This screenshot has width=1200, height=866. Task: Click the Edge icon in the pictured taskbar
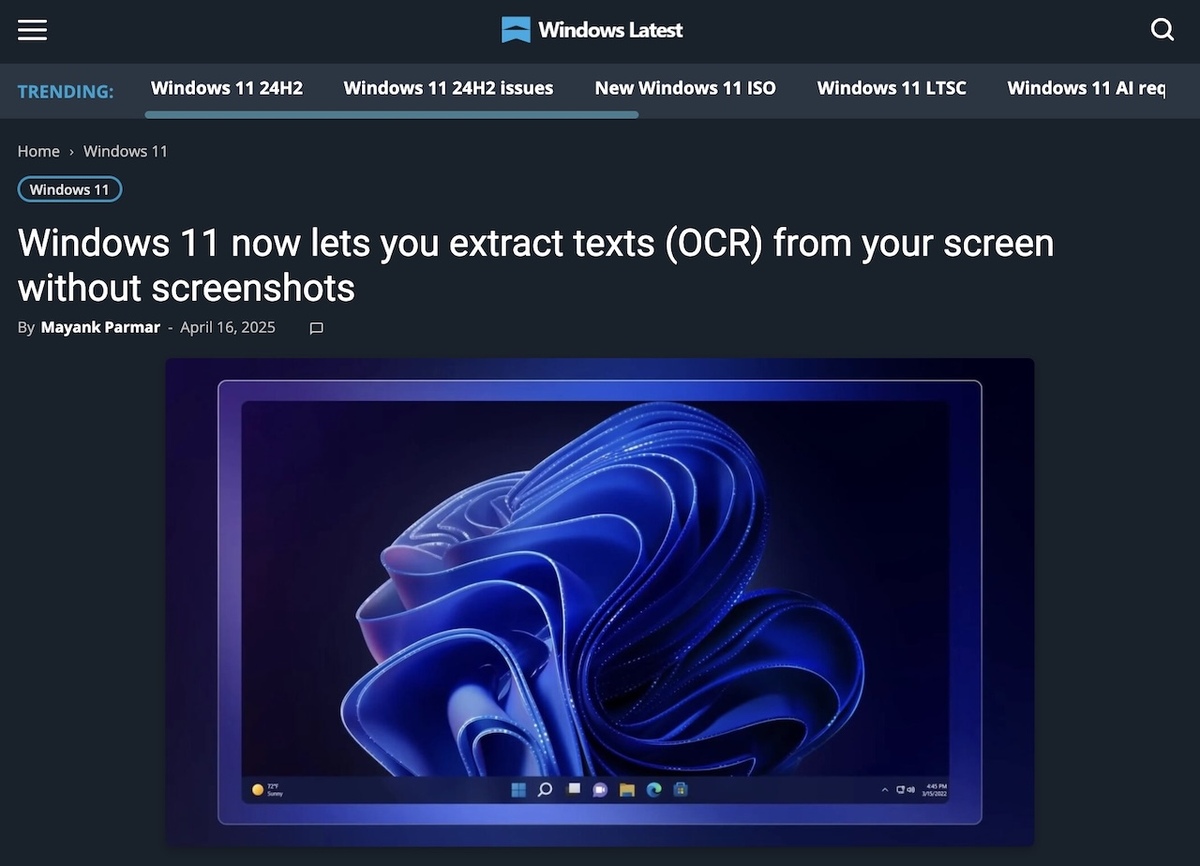click(x=654, y=790)
